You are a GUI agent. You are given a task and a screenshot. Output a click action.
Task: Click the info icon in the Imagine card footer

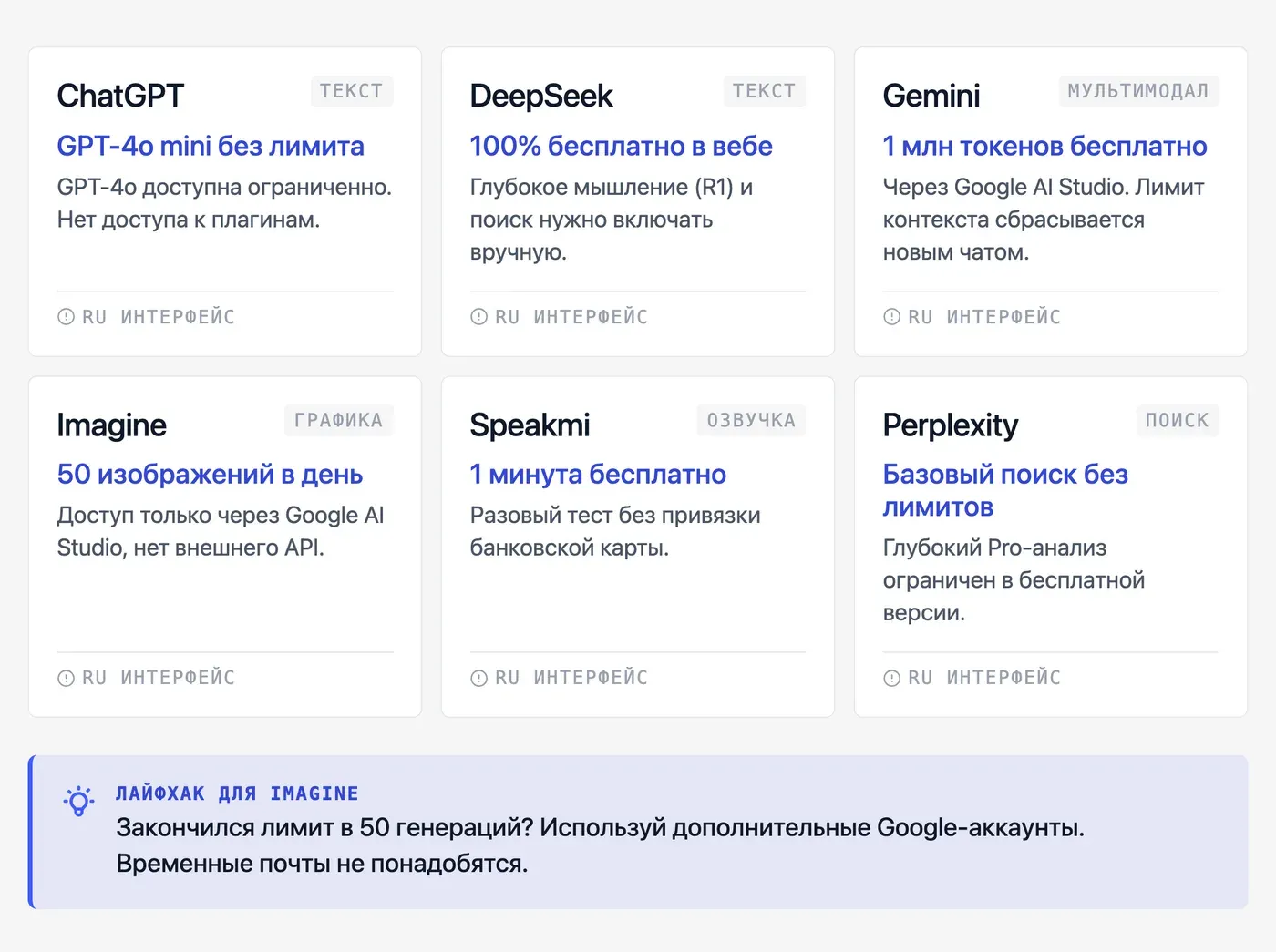tap(66, 678)
